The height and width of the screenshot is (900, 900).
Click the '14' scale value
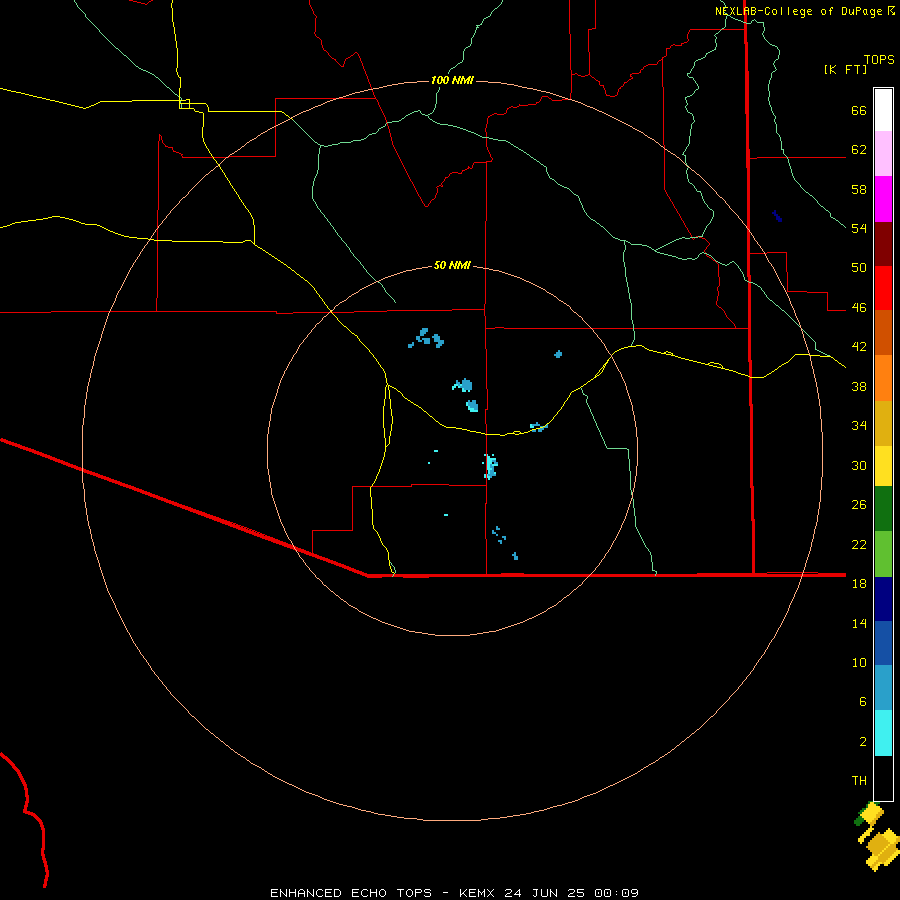[859, 623]
